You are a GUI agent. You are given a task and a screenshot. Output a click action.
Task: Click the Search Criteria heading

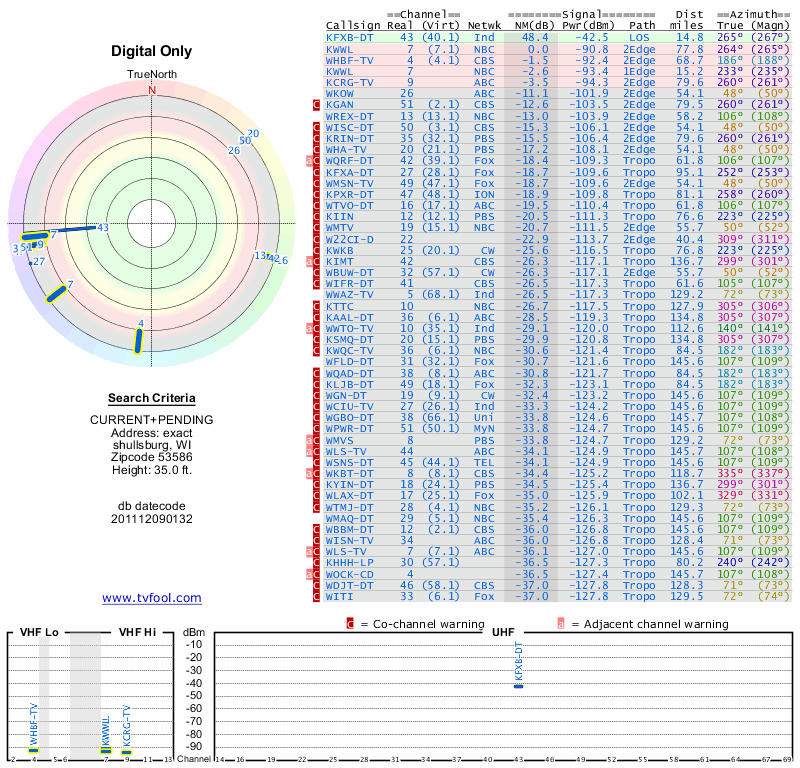152,398
